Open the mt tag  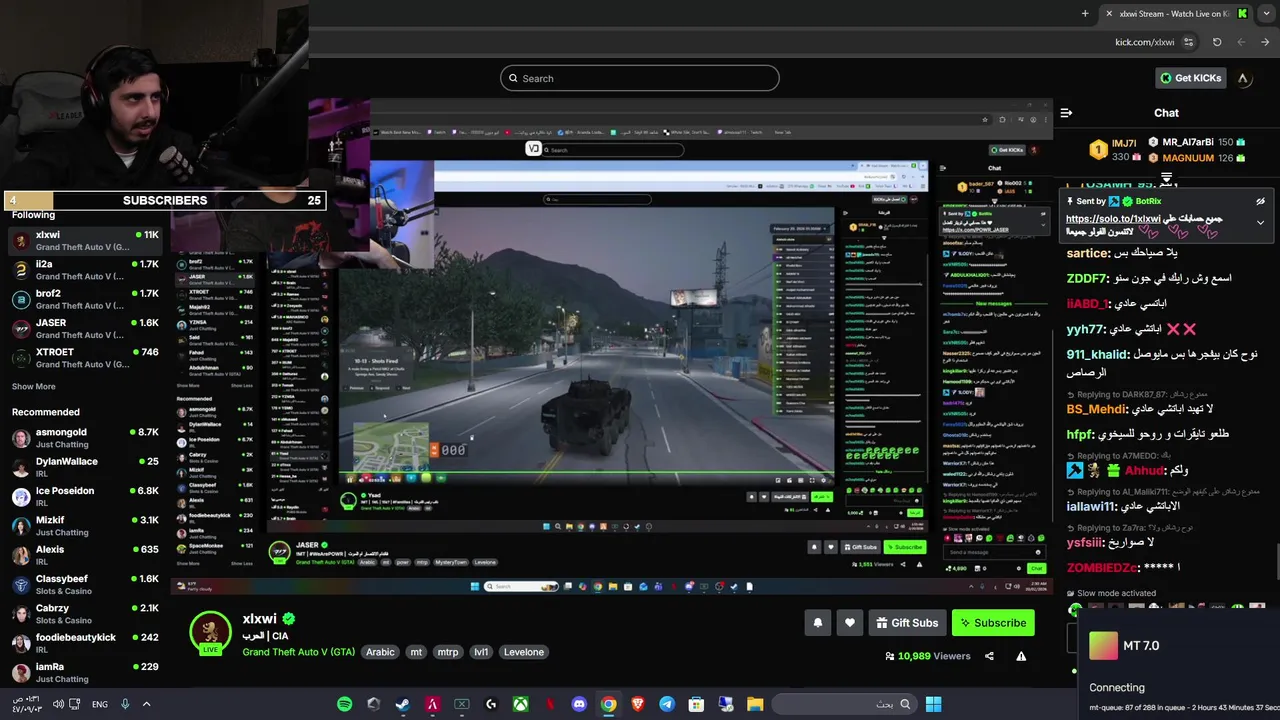(x=416, y=652)
